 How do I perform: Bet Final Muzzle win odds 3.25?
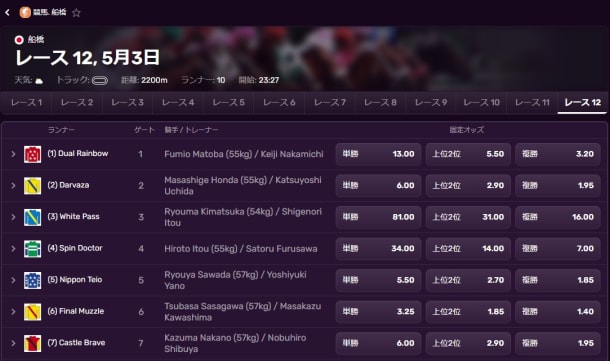coord(379,312)
